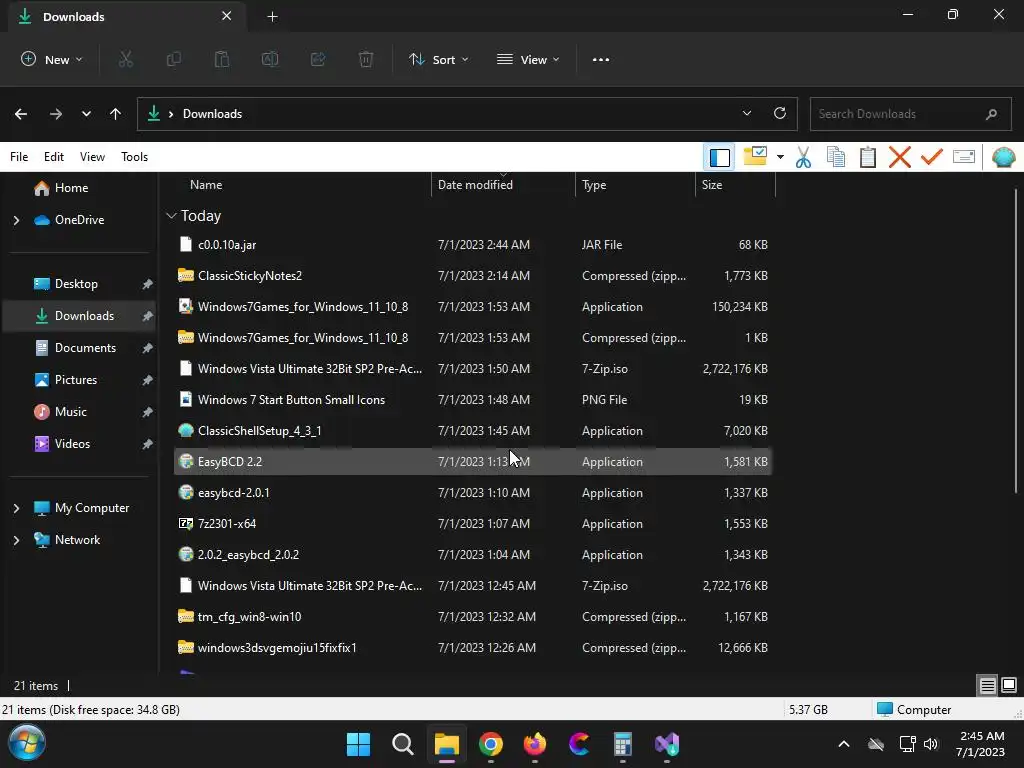This screenshot has width=1024, height=768.
Task: Click the Copy icon in command bar
Action: 174,59
